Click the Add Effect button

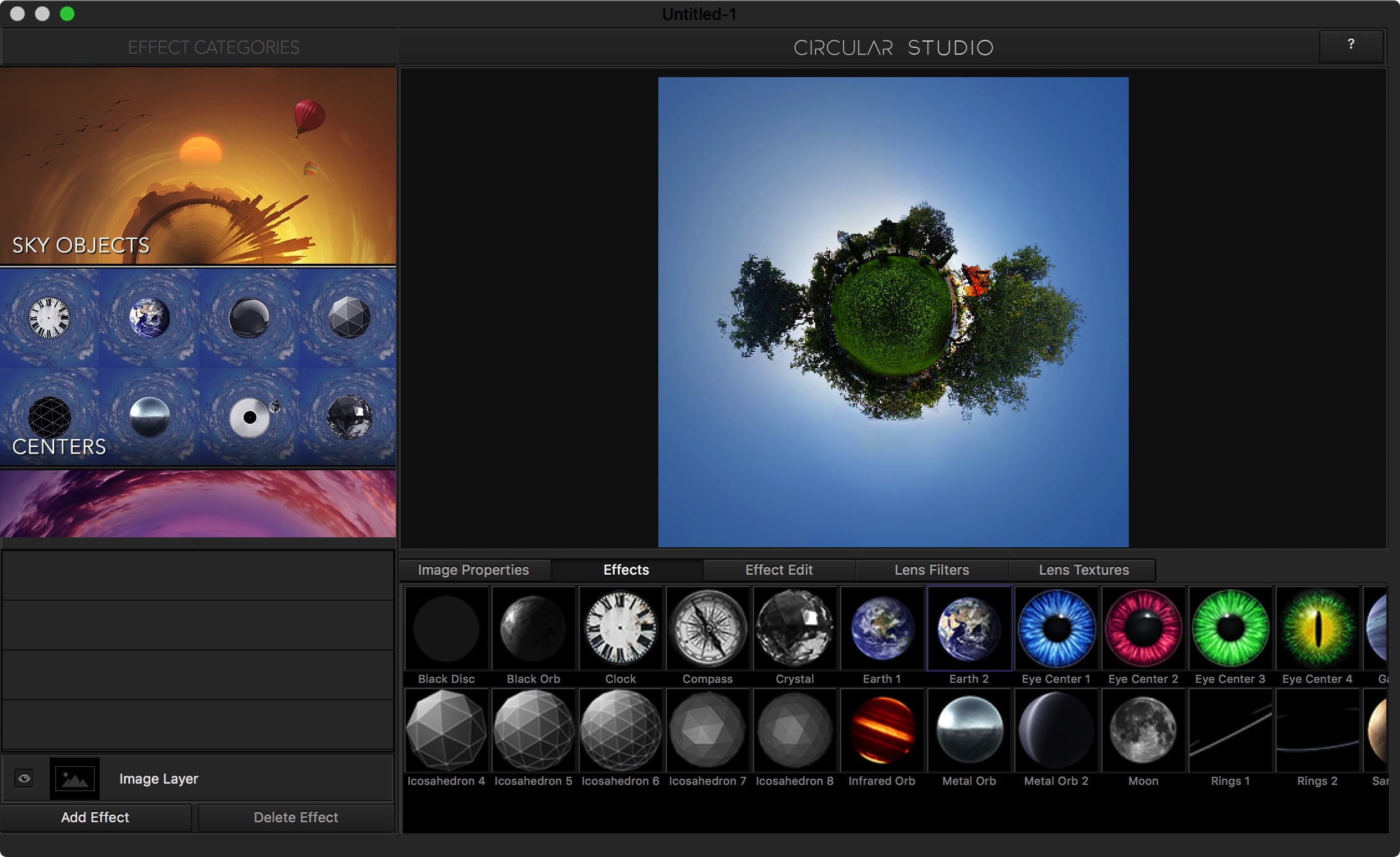pyautogui.click(x=95, y=817)
